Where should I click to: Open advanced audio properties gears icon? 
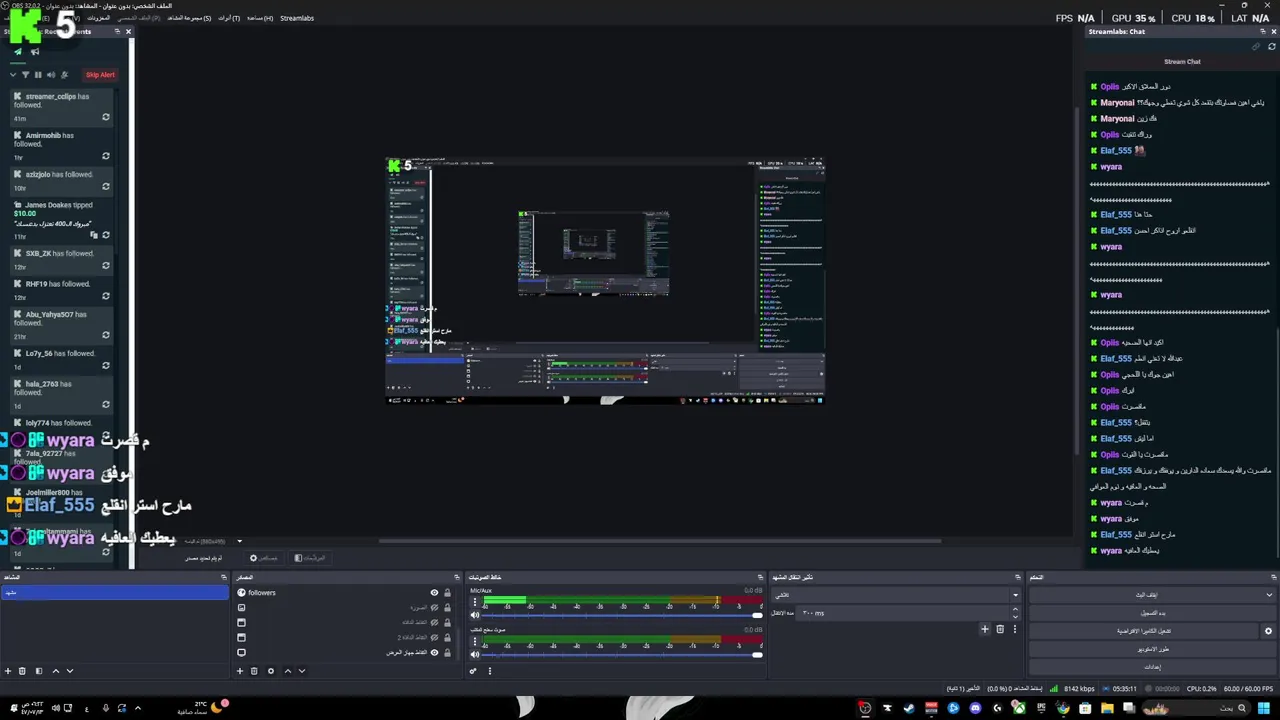[473, 671]
